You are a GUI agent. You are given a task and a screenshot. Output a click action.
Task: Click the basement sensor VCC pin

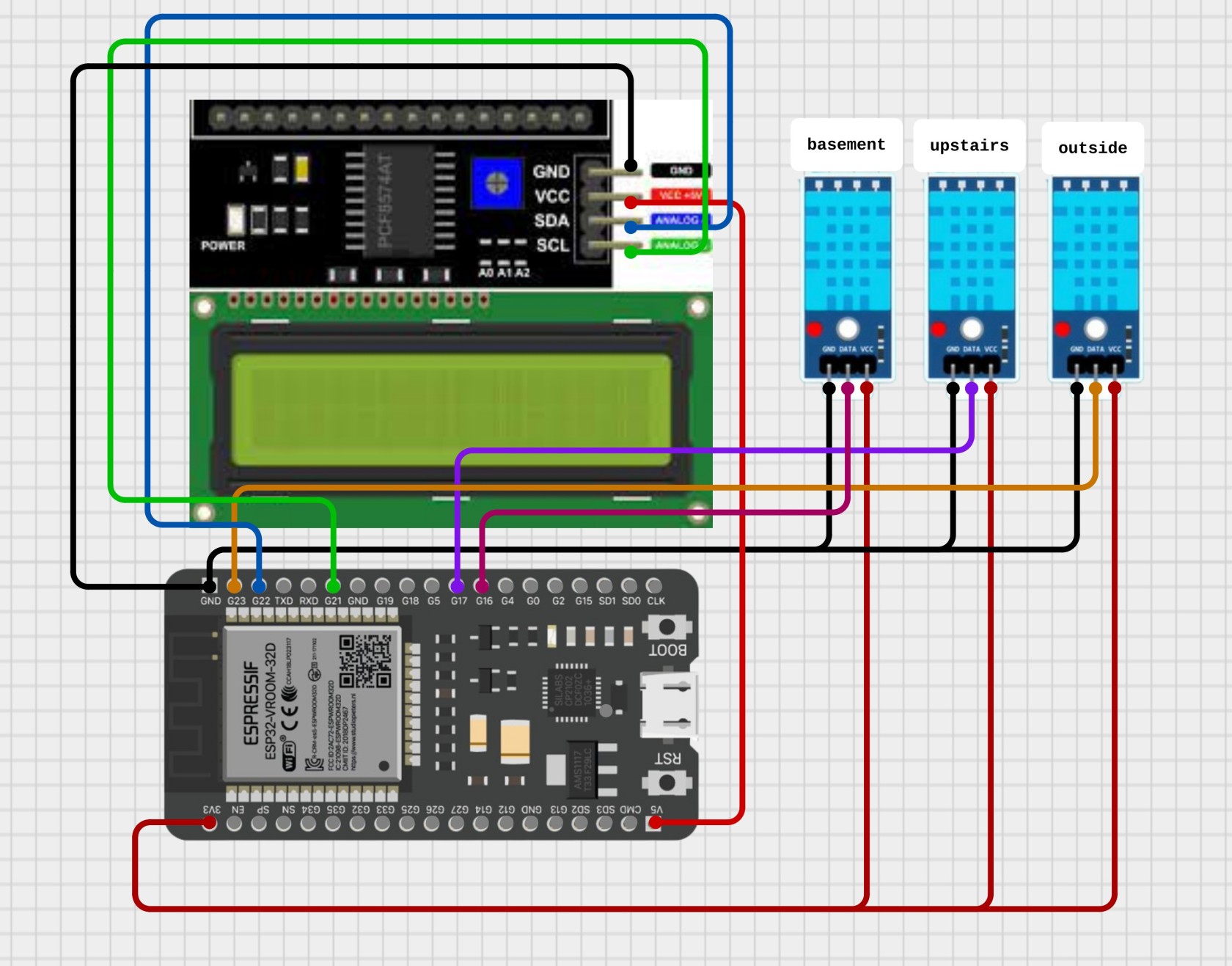867,388
